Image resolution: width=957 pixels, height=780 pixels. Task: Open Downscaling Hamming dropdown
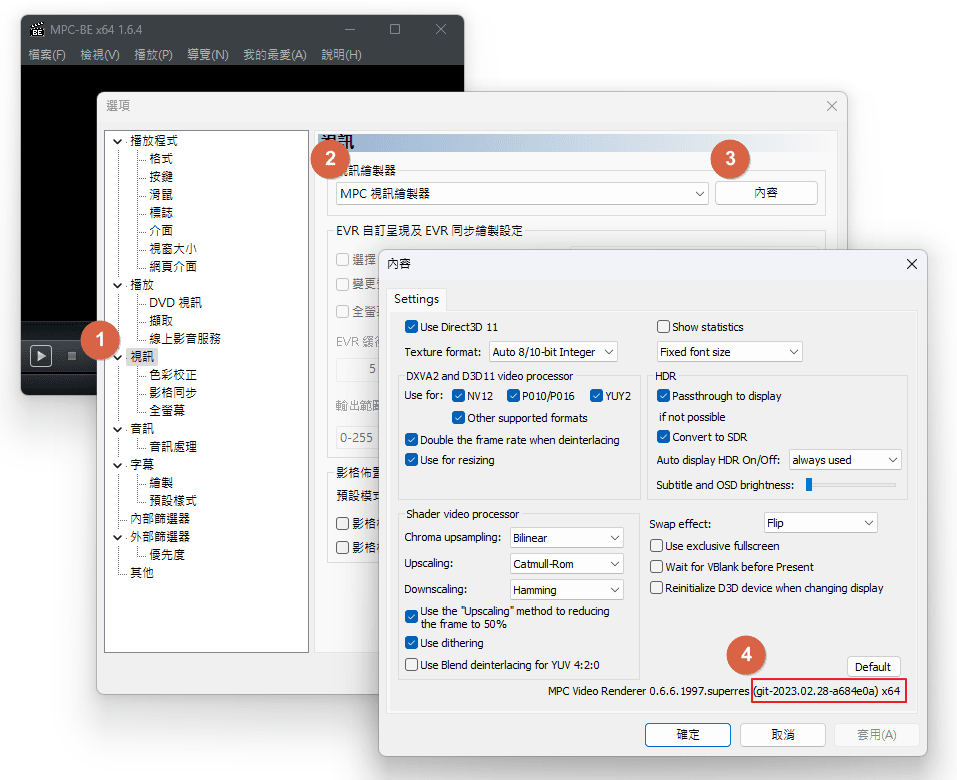566,590
